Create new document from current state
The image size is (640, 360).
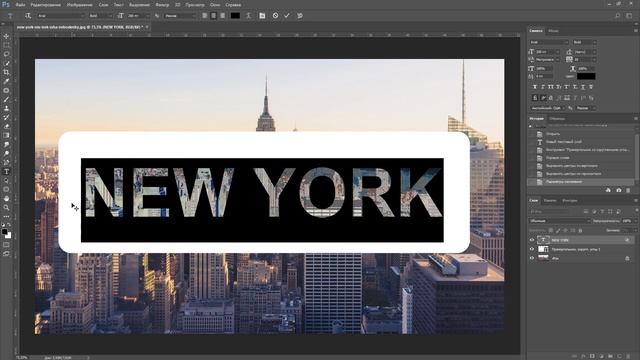(608, 190)
